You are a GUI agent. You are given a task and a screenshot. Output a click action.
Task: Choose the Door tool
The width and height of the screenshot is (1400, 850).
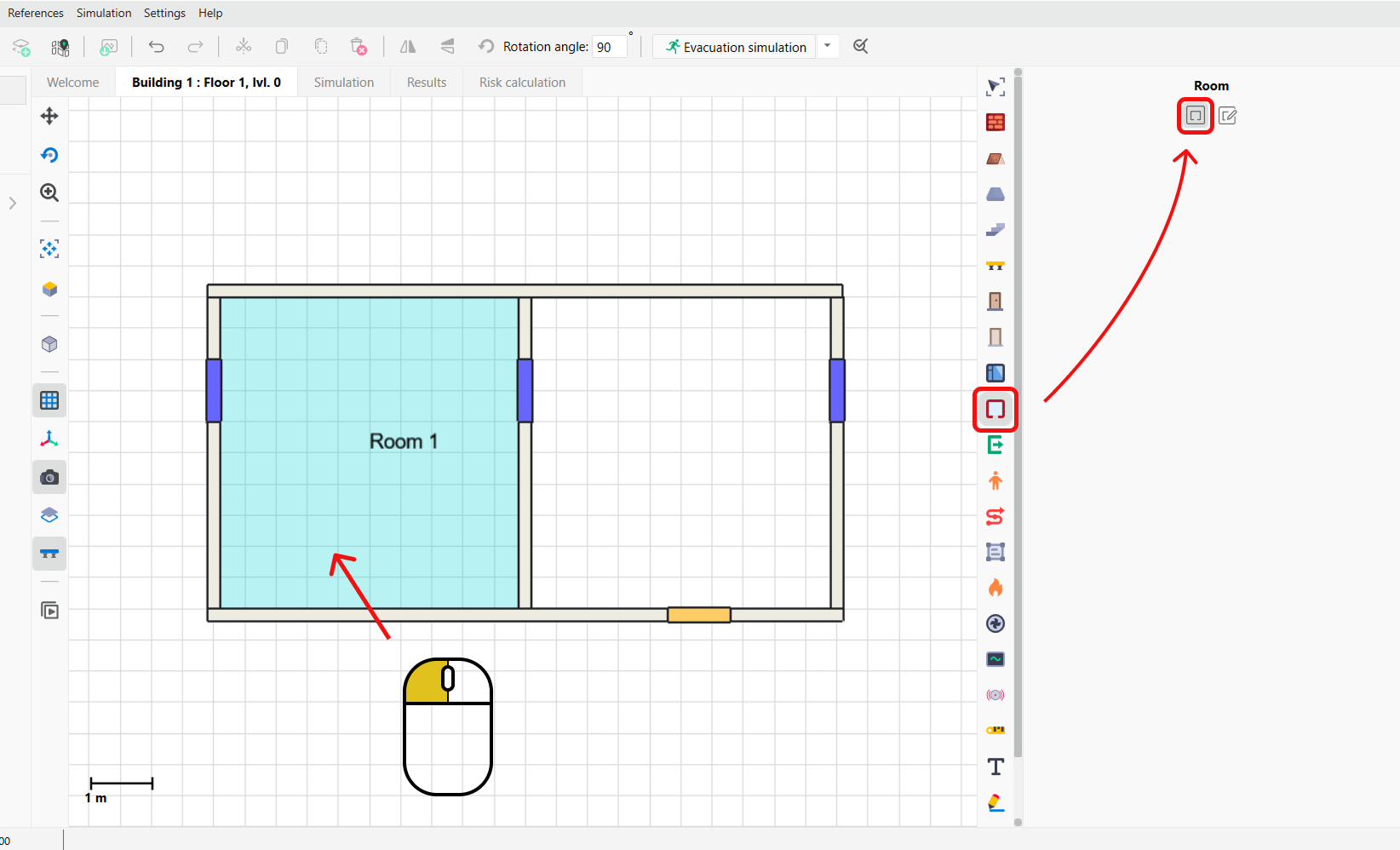point(995,302)
